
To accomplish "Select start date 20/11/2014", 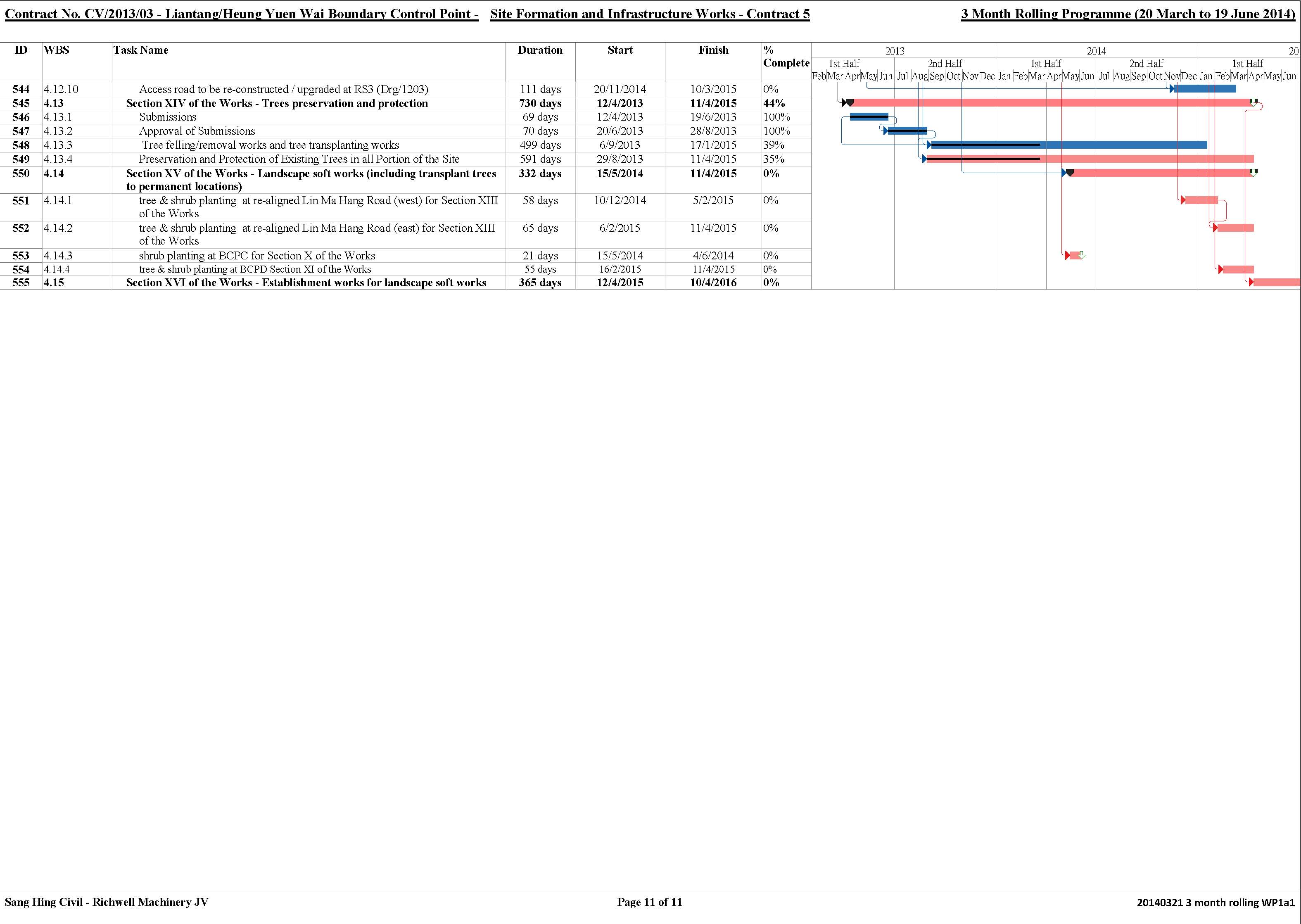I will [620, 89].
